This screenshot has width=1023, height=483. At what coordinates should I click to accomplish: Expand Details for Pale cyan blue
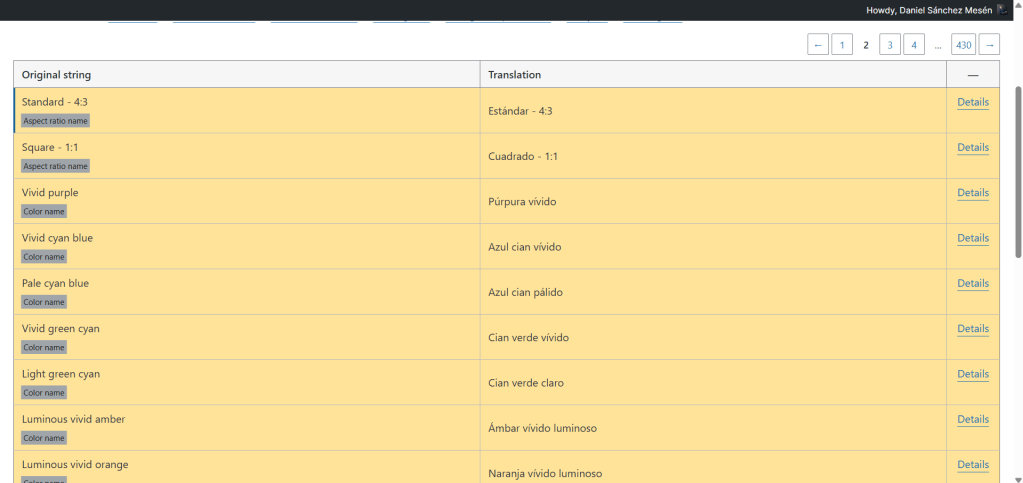pos(972,283)
